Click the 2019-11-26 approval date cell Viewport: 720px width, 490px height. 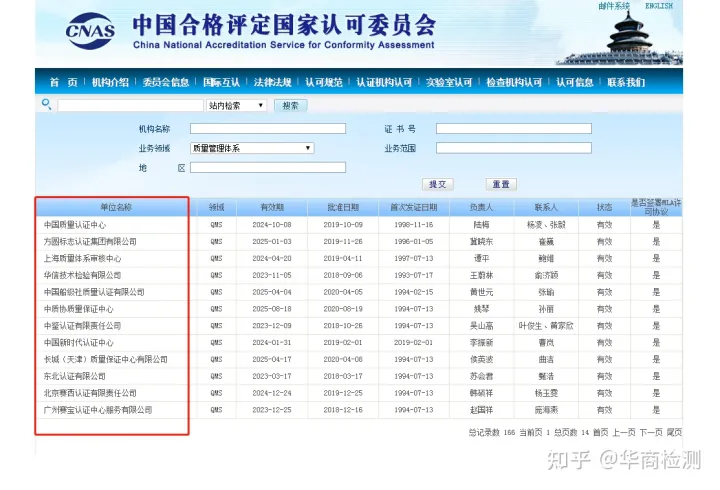click(x=343, y=242)
